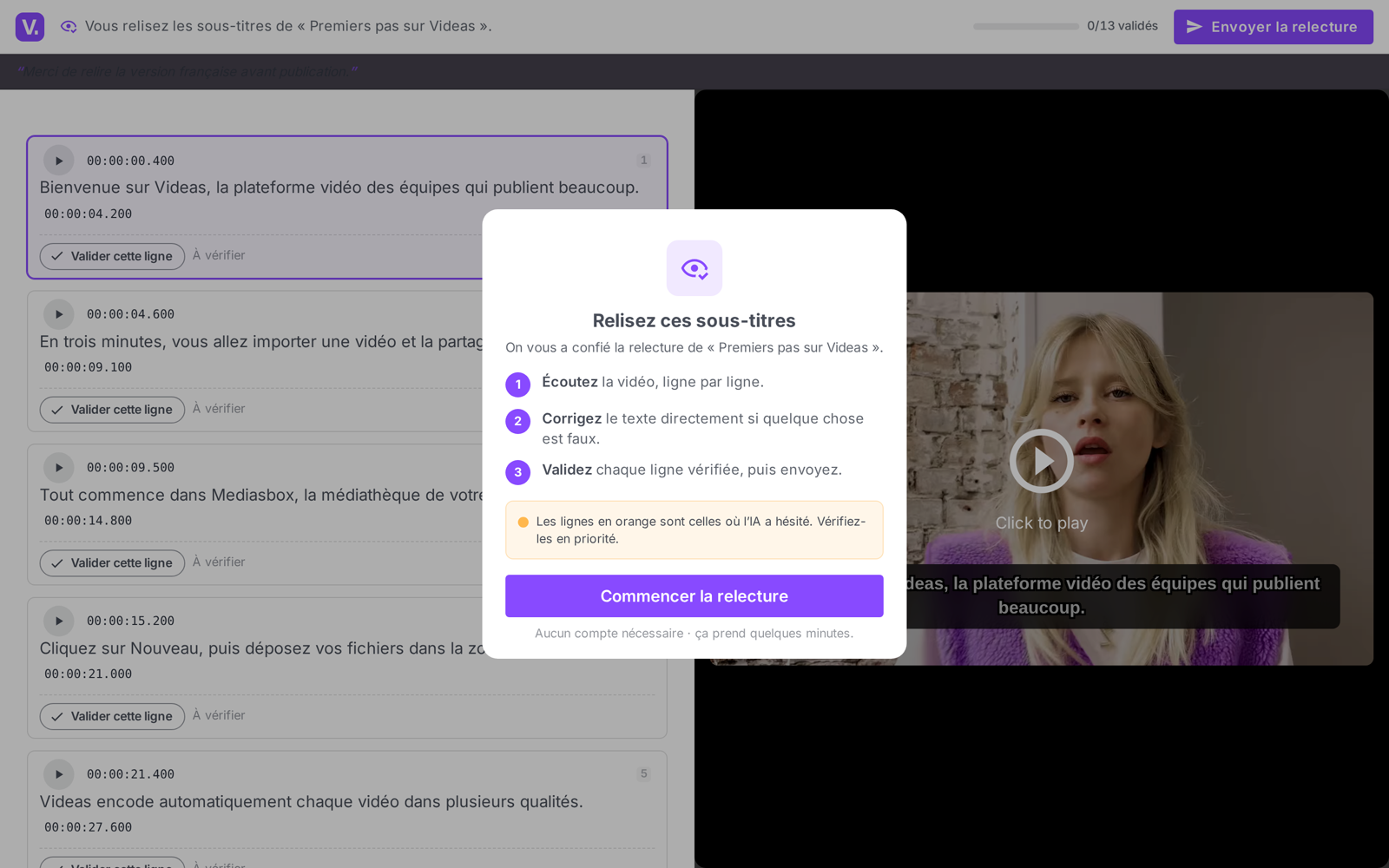Click the video play button overlay
Image resolution: width=1389 pixels, height=868 pixels.
pos(1042,461)
